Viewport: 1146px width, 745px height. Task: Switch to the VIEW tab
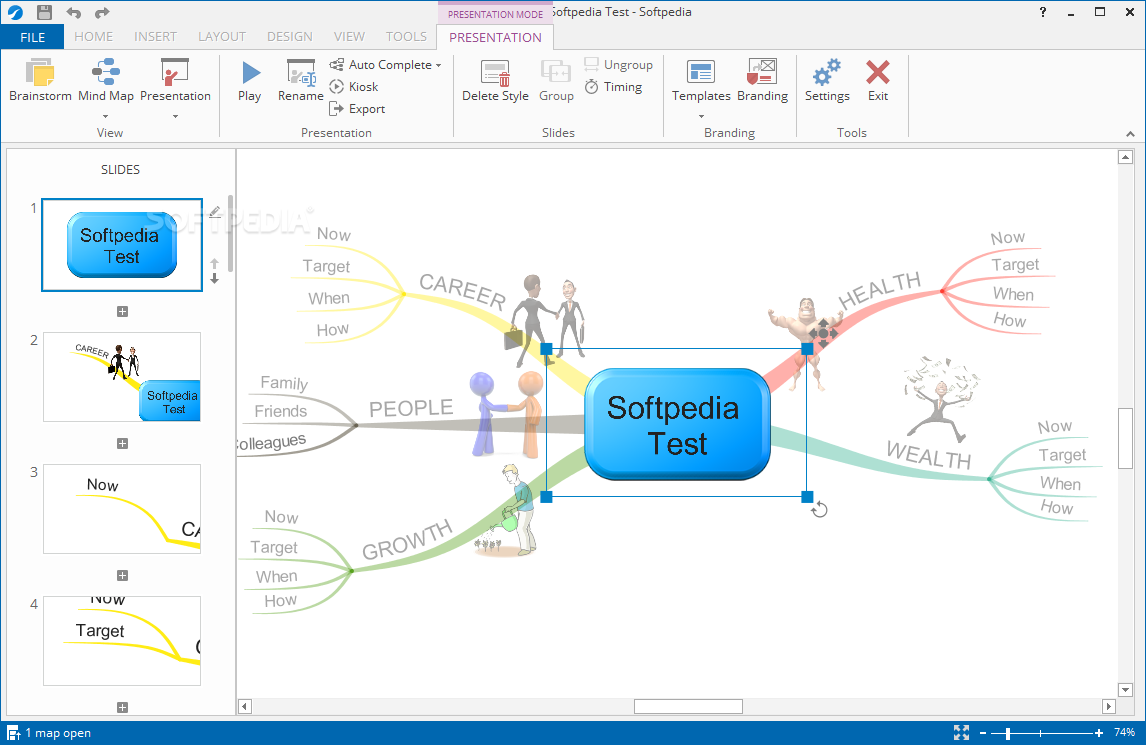point(349,37)
